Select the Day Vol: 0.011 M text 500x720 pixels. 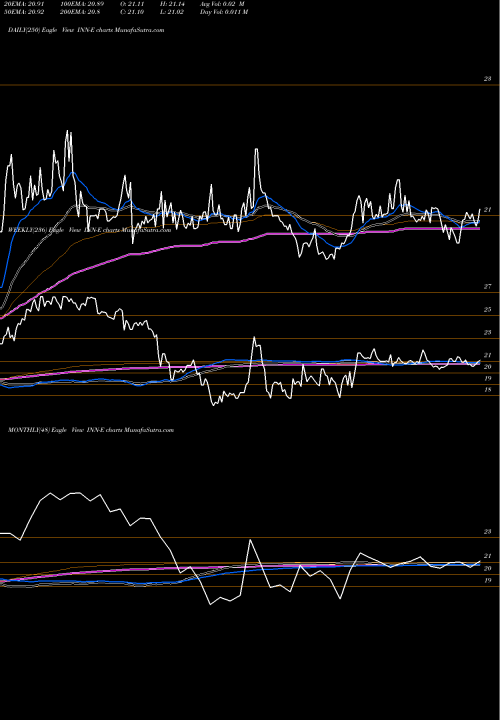224,12
